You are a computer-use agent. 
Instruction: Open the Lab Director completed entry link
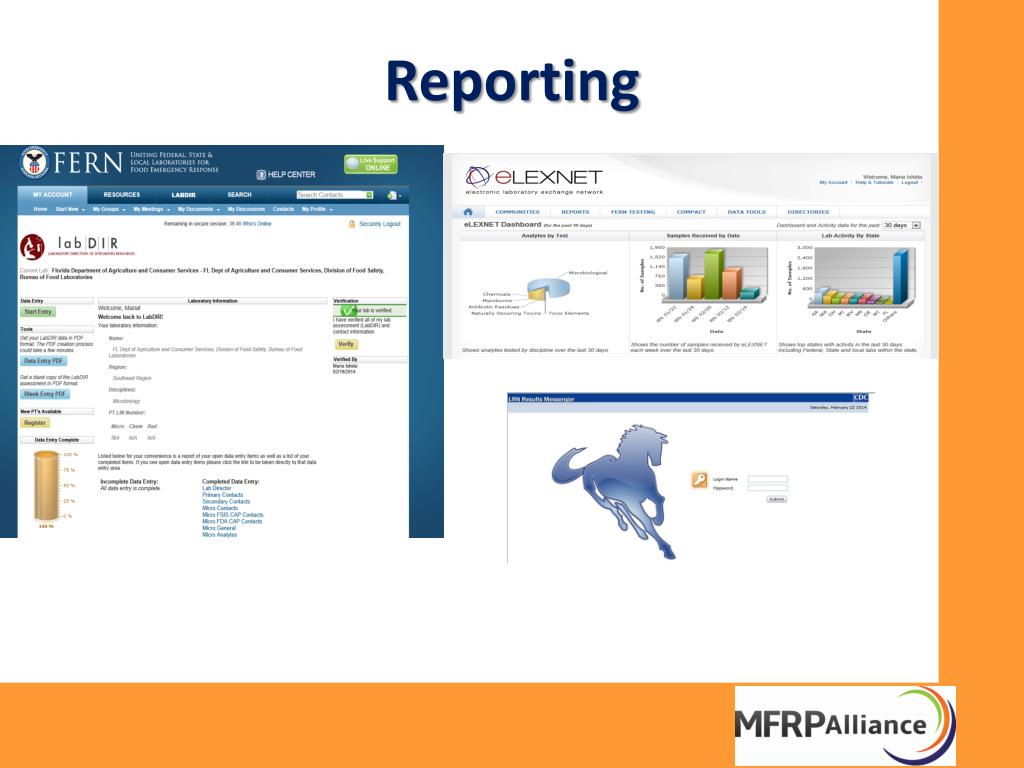[x=217, y=488]
